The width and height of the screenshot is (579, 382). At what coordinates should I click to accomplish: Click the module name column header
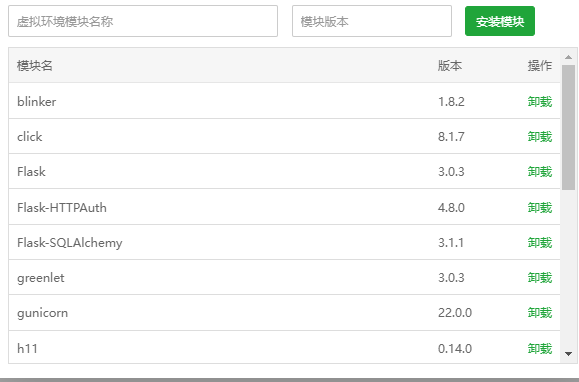pos(35,66)
